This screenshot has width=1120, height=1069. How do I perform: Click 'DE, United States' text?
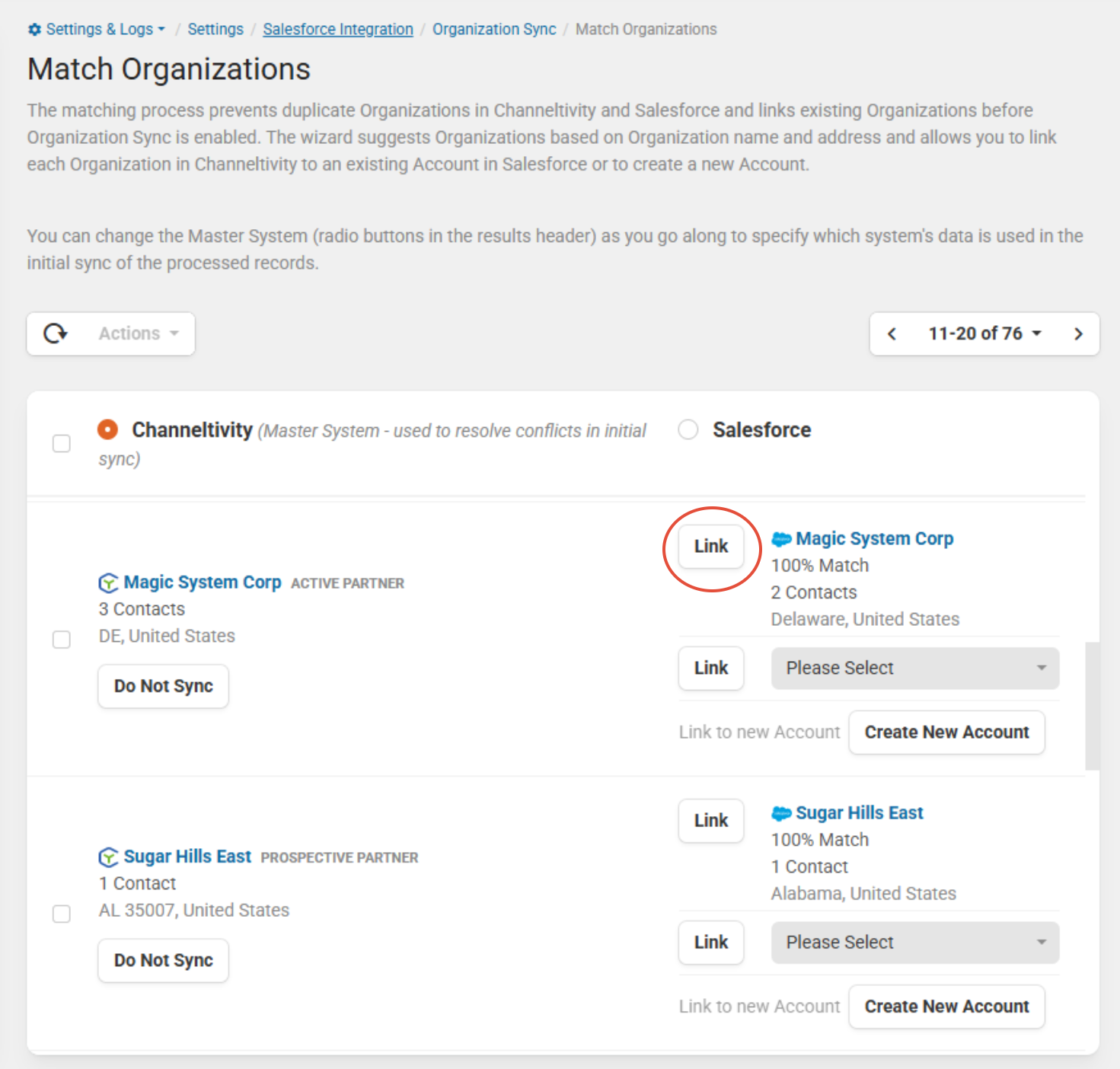click(x=167, y=636)
